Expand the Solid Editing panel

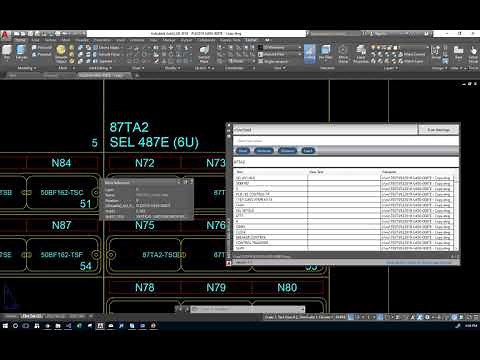(100, 68)
